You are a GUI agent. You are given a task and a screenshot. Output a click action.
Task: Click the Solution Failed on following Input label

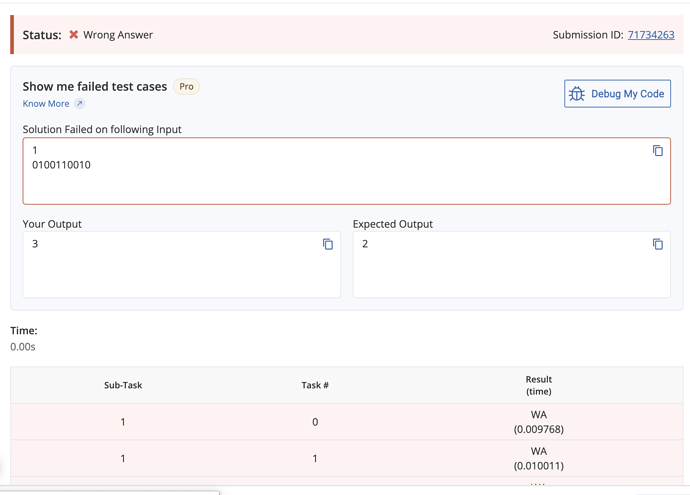coord(102,129)
